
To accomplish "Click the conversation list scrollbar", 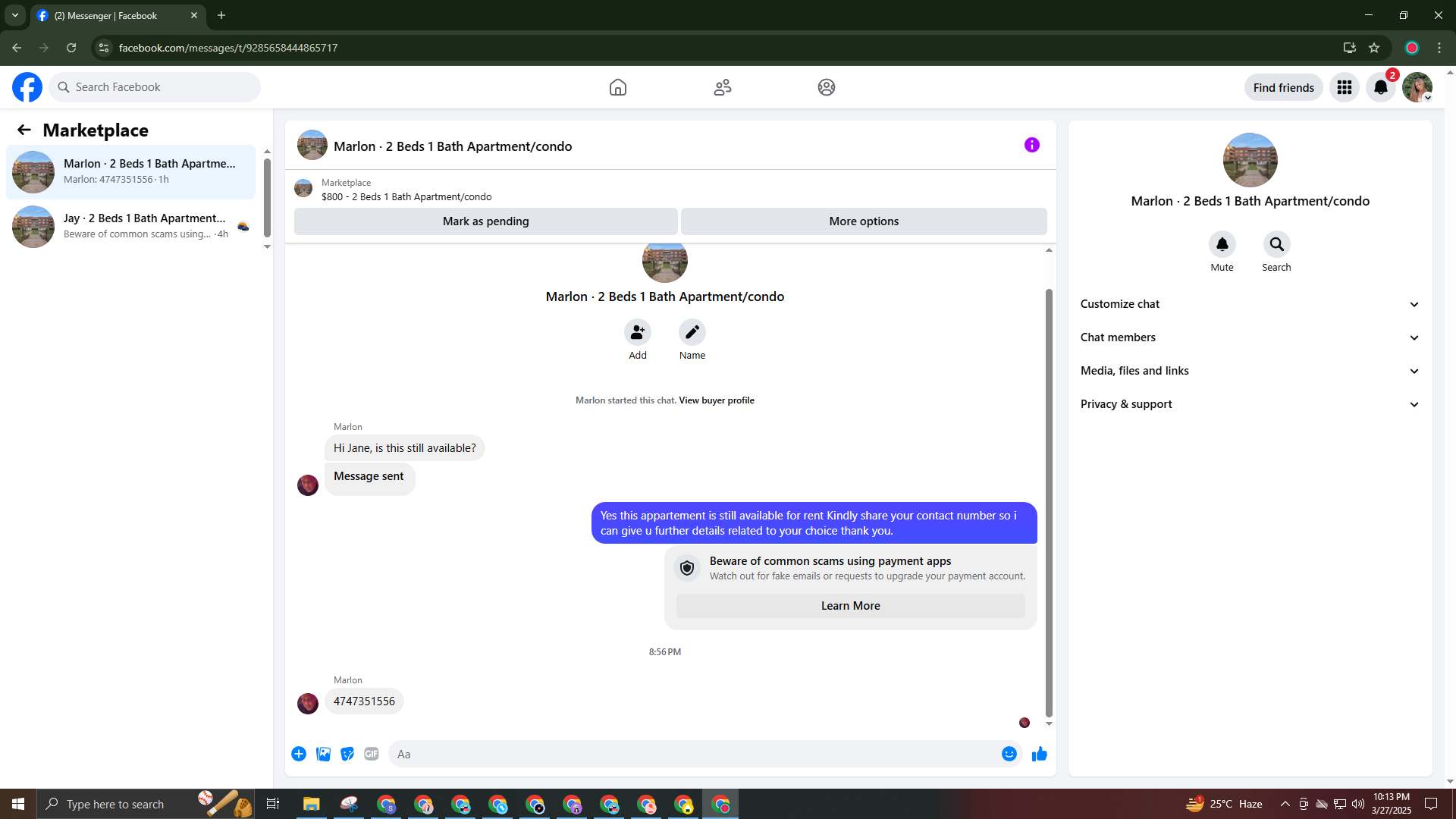I will [x=267, y=198].
